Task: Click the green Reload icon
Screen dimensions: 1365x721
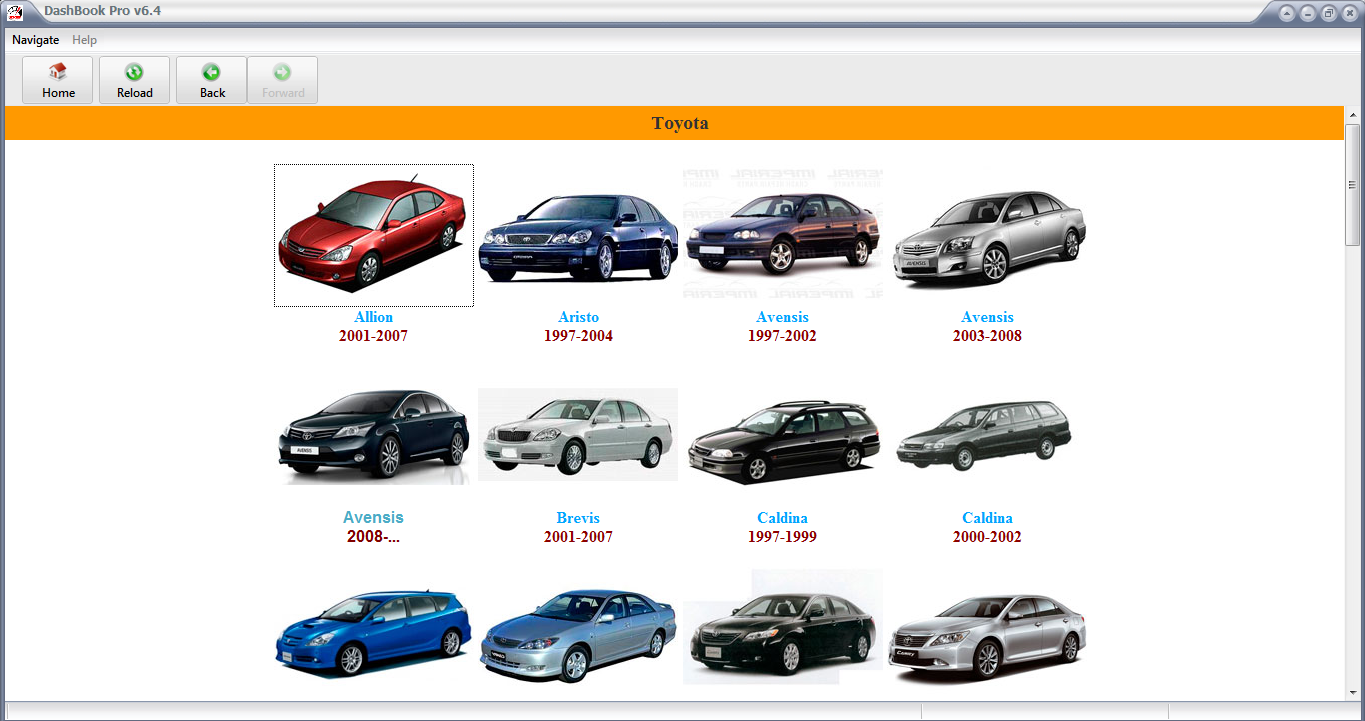Action: 134,72
